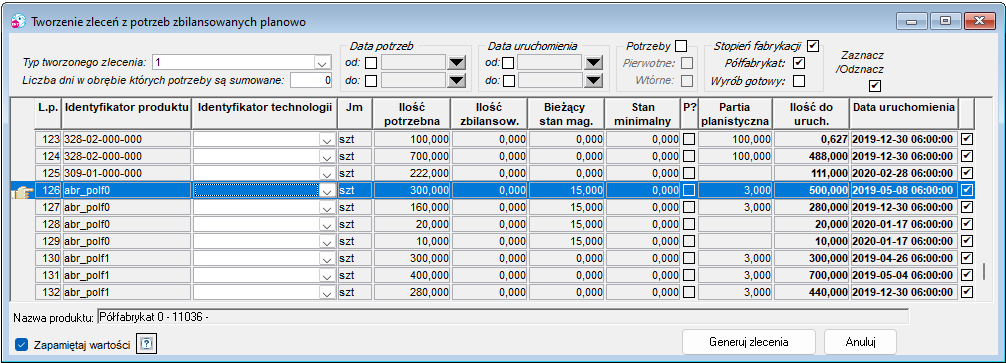Click Ilość do uruch. value 0,627
Screen dimensions: 1006x363
pos(812,139)
